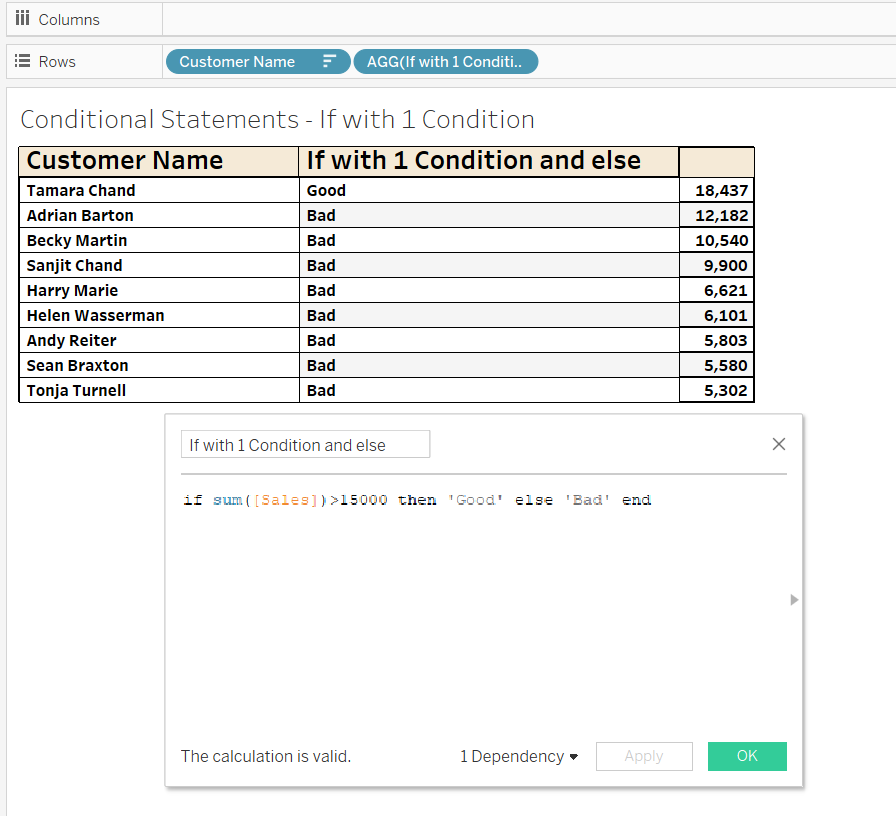896x816 pixels.
Task: Click the 9,900 sales value
Action: click(726, 266)
